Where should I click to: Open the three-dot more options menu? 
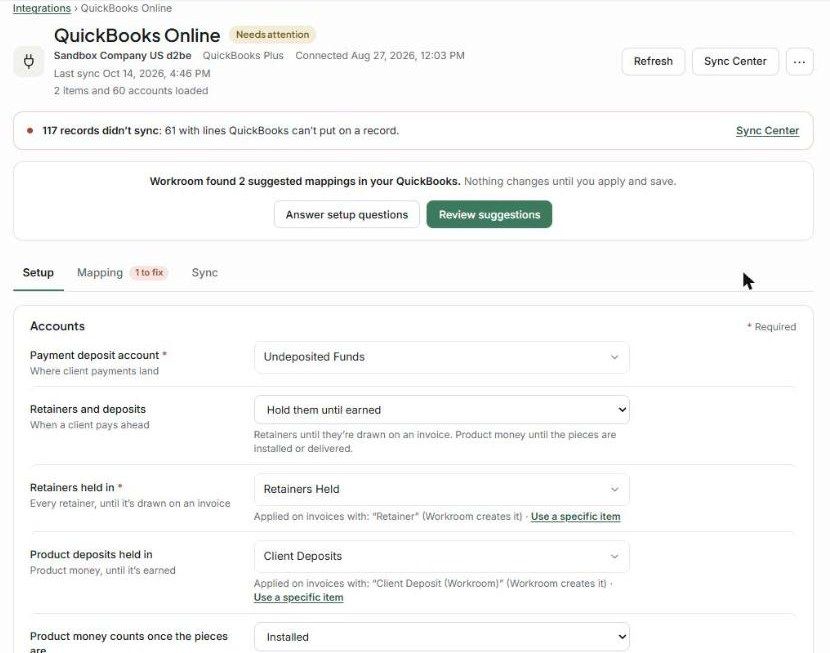[x=799, y=61]
